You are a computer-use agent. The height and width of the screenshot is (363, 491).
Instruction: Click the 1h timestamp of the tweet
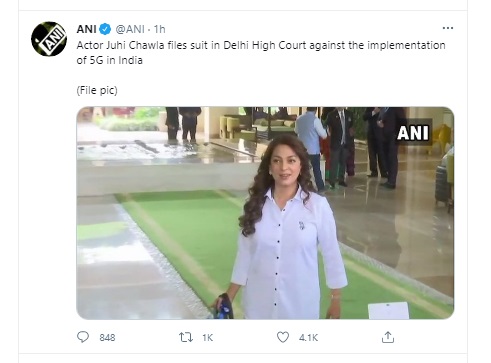coord(159,29)
